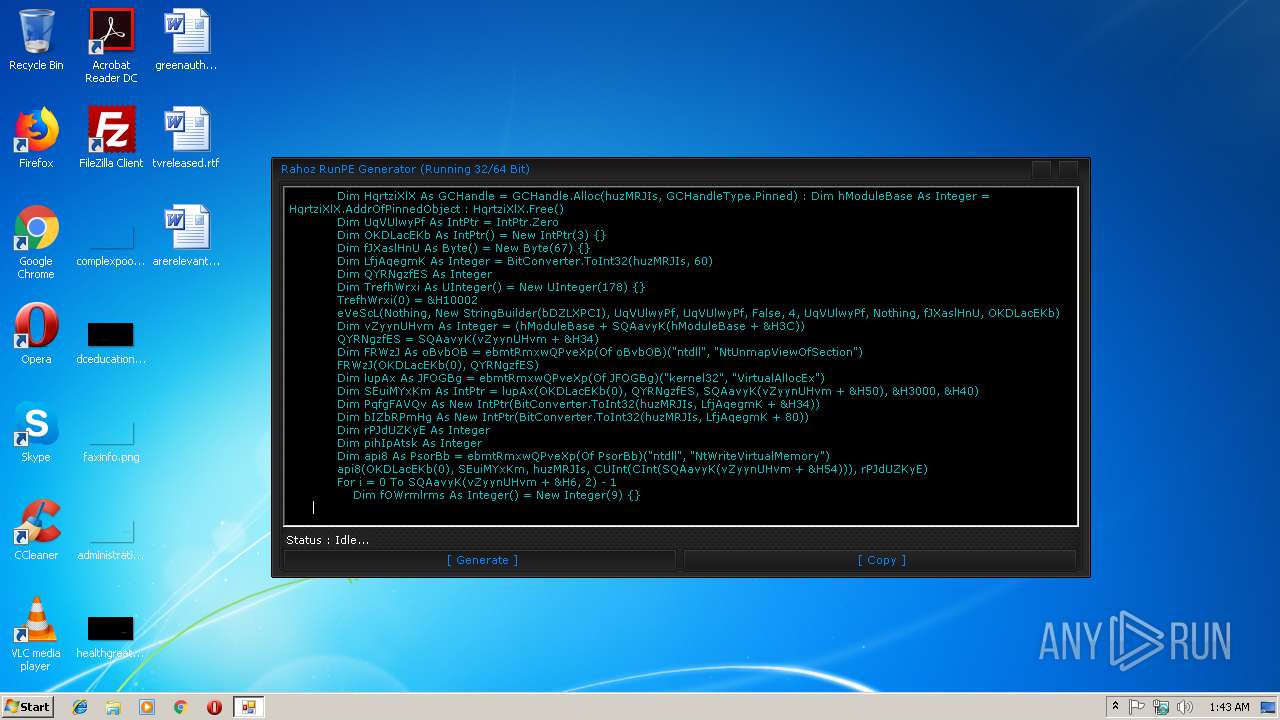Click the 1:43 AM taskbar clock

point(1229,707)
